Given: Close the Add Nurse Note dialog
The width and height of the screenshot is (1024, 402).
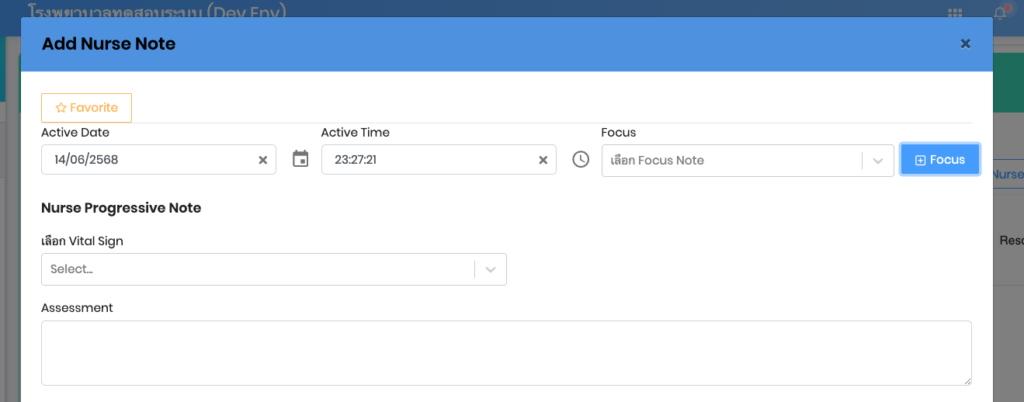Looking at the screenshot, I should (x=965, y=44).
